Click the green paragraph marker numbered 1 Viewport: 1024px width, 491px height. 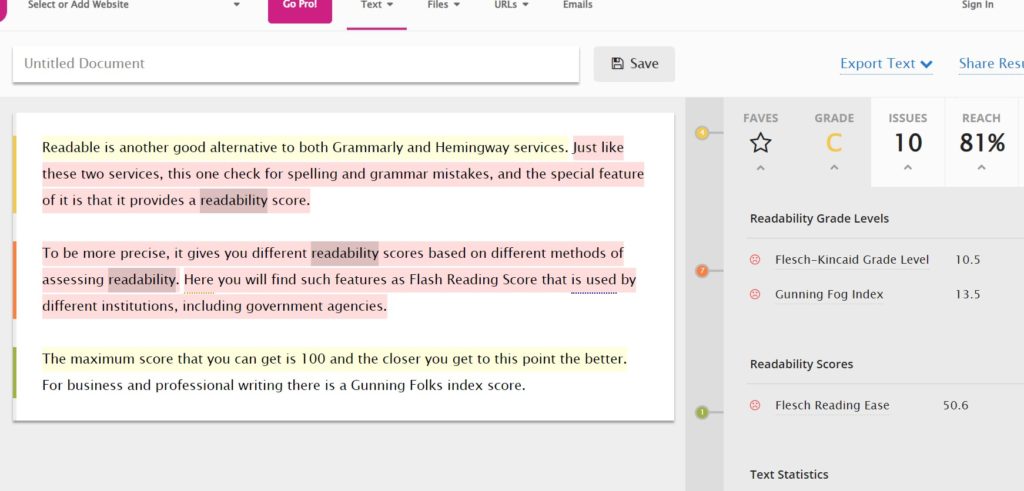(702, 413)
